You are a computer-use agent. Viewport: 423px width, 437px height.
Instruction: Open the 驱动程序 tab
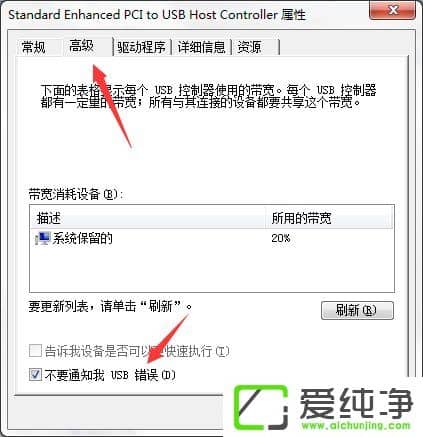click(x=141, y=47)
